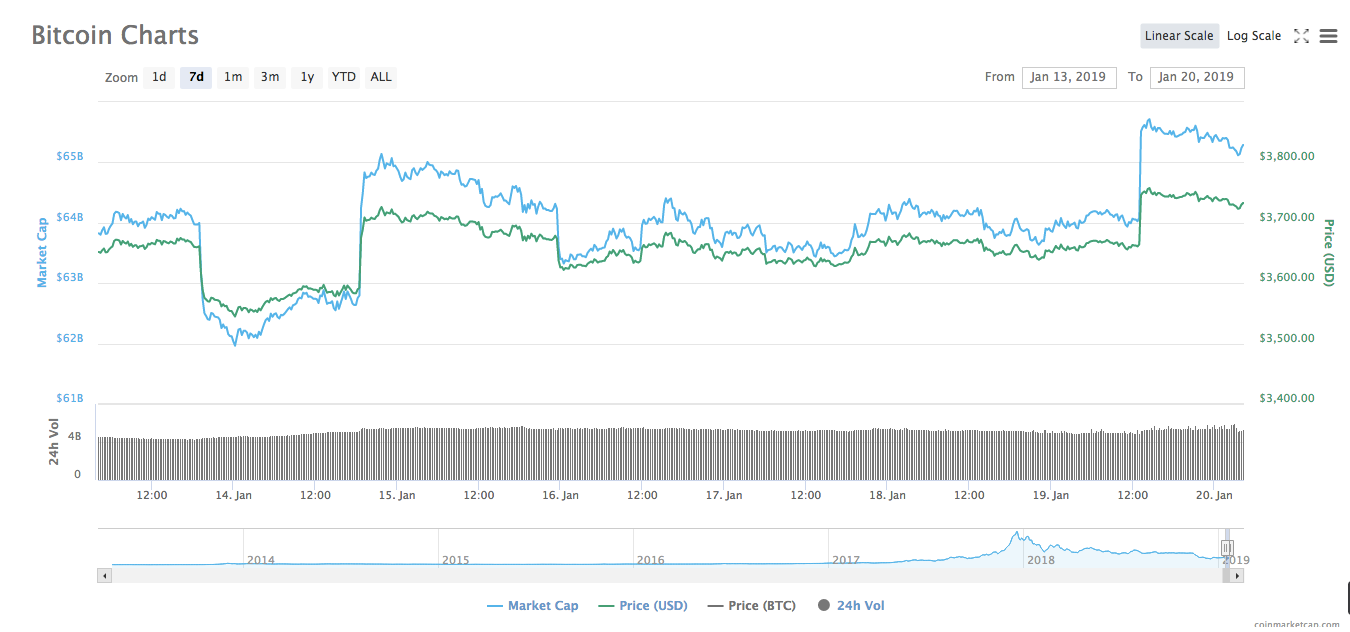Viewport: 1350px width, 632px height.
Task: Select the 7d zoom tab
Action: pyautogui.click(x=195, y=77)
